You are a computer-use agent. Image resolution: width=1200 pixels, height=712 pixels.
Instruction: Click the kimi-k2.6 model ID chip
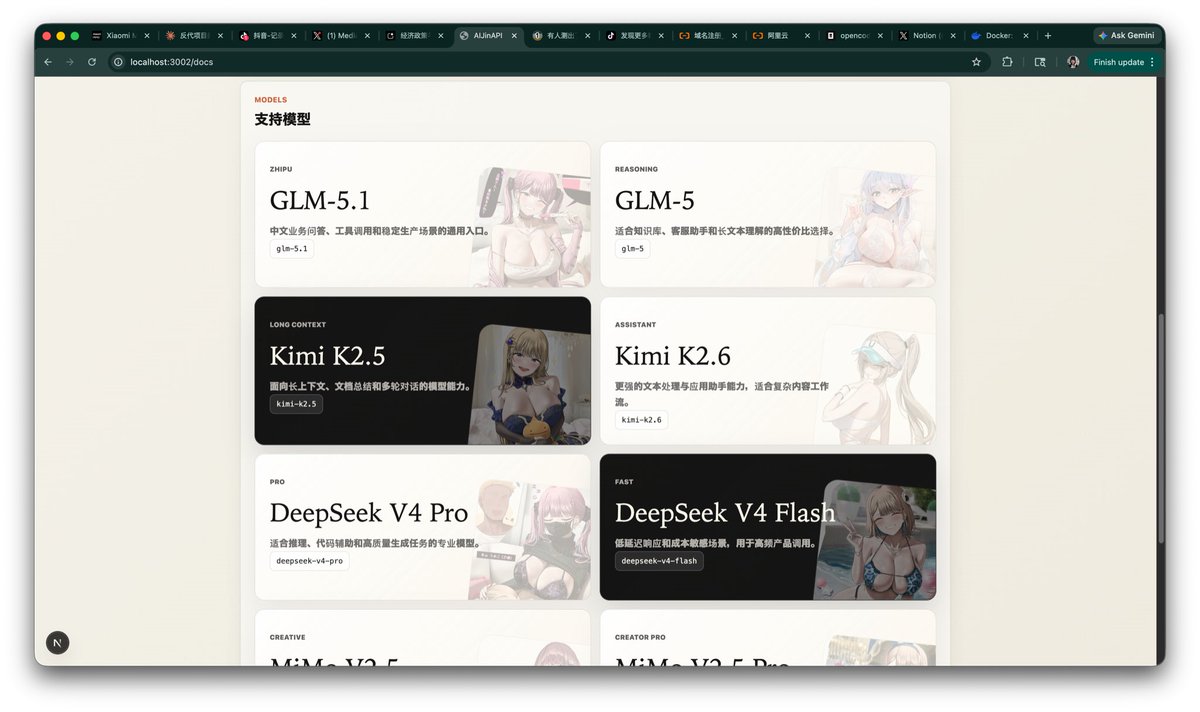tap(641, 420)
